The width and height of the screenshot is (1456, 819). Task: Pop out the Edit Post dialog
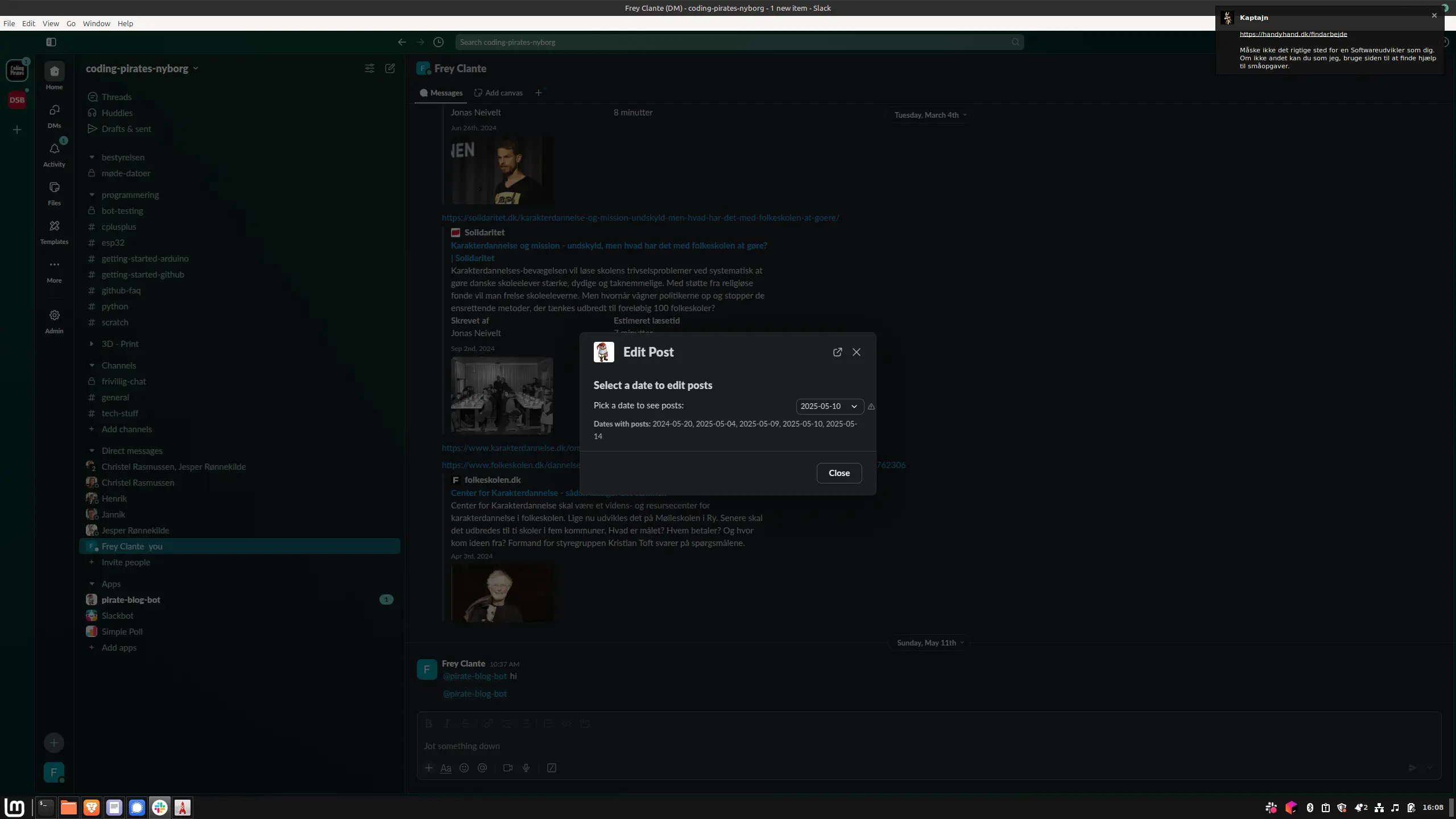[837, 352]
